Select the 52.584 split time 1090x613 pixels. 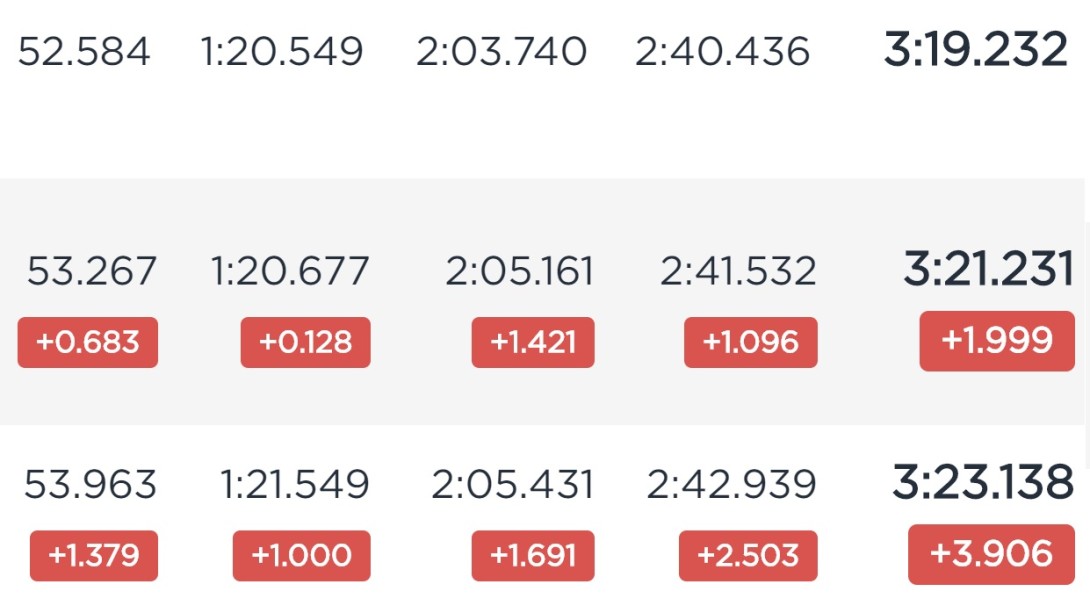84,51
